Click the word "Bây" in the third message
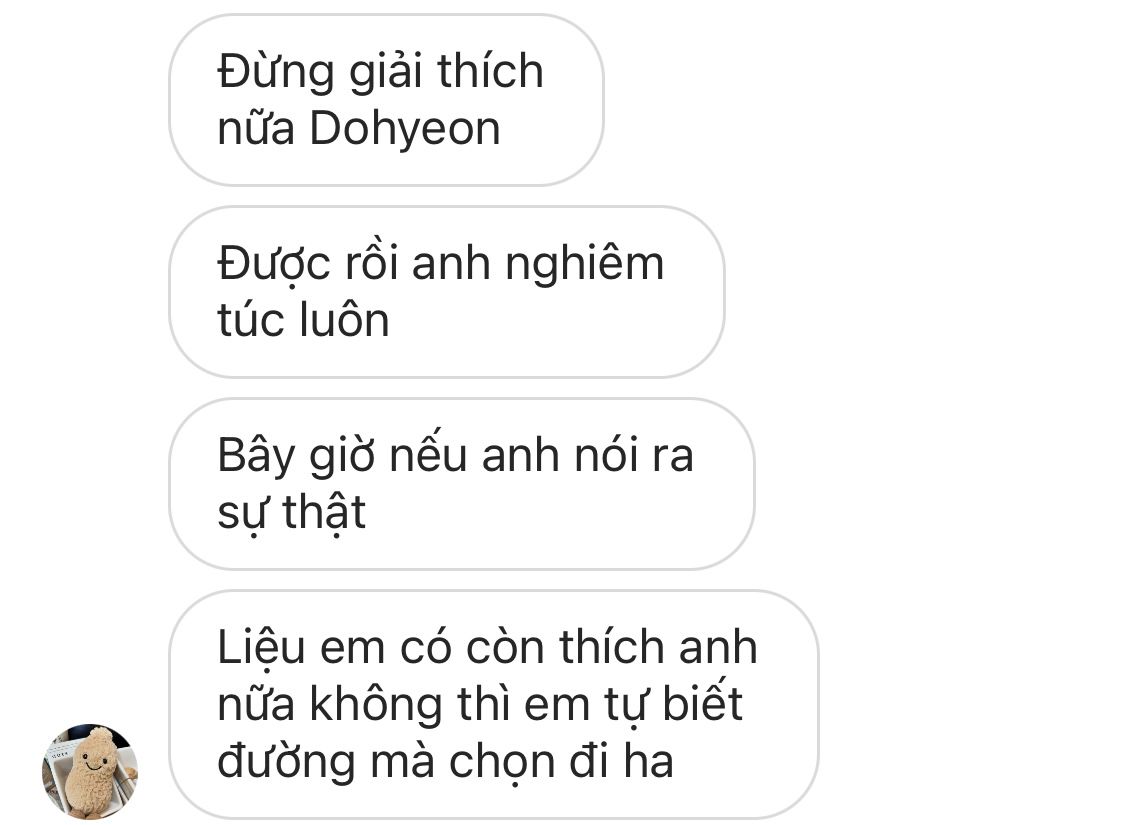Image resolution: width=1125 pixels, height=825 pixels. coord(255,458)
